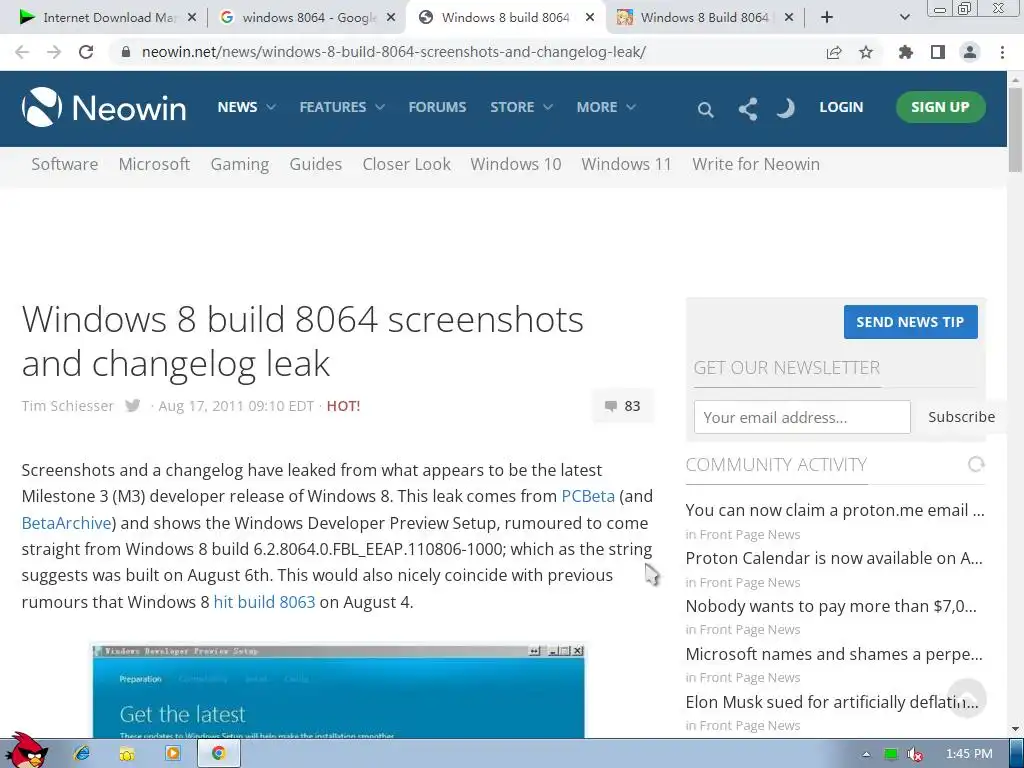The width and height of the screenshot is (1024, 768).
Task: Open the Windows 11 category
Action: pos(626,164)
